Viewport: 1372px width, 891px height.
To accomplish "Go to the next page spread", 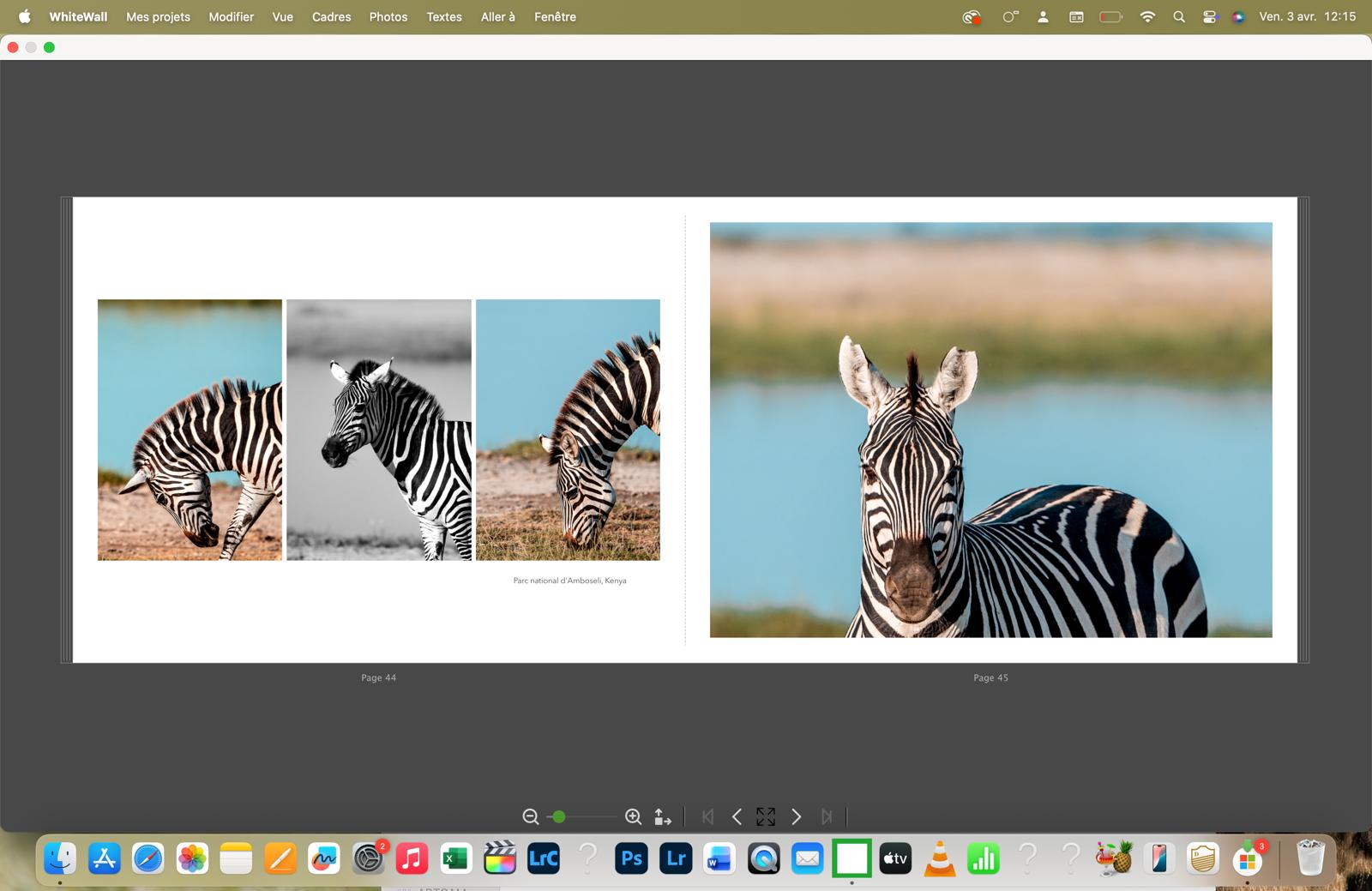I will pos(796,817).
